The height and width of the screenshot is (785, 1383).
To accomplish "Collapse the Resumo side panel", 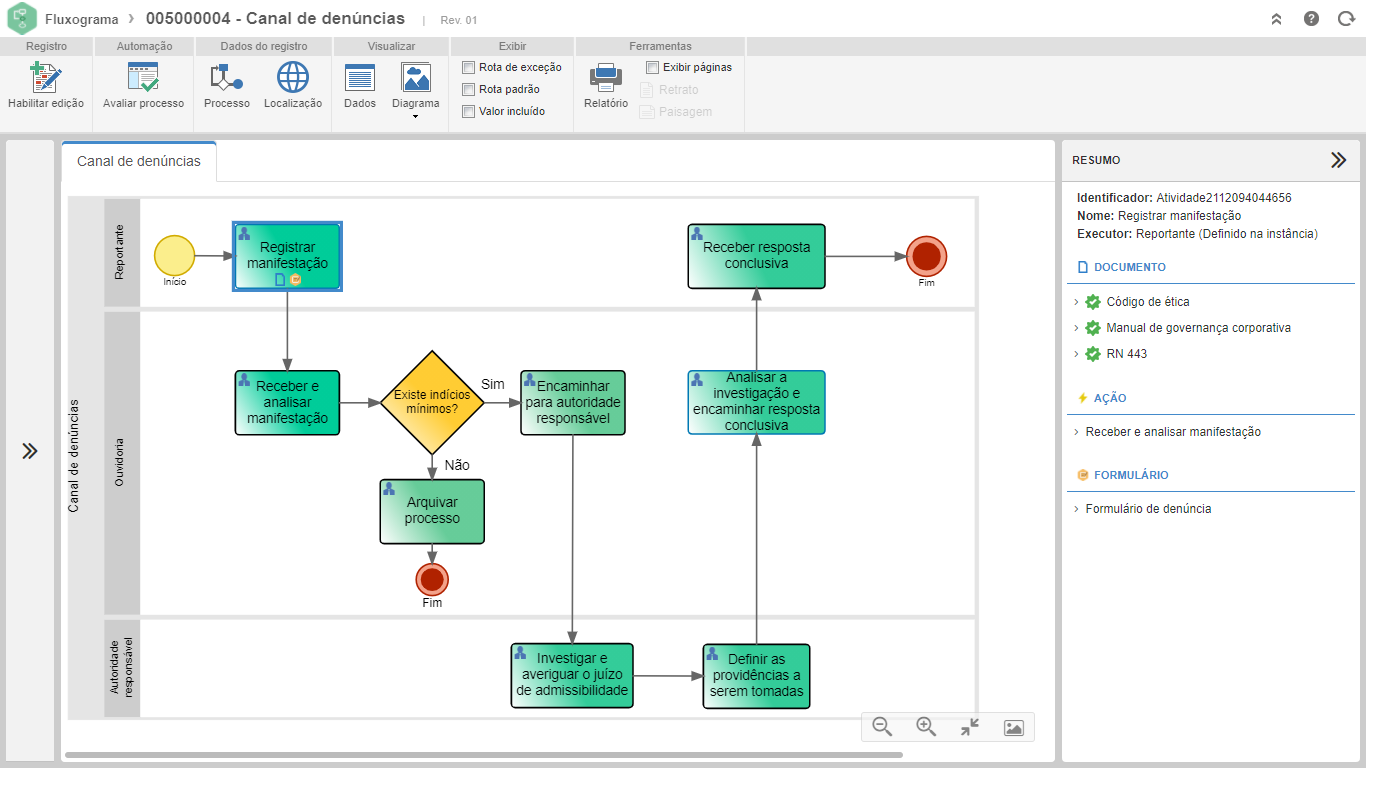I will [x=1338, y=160].
